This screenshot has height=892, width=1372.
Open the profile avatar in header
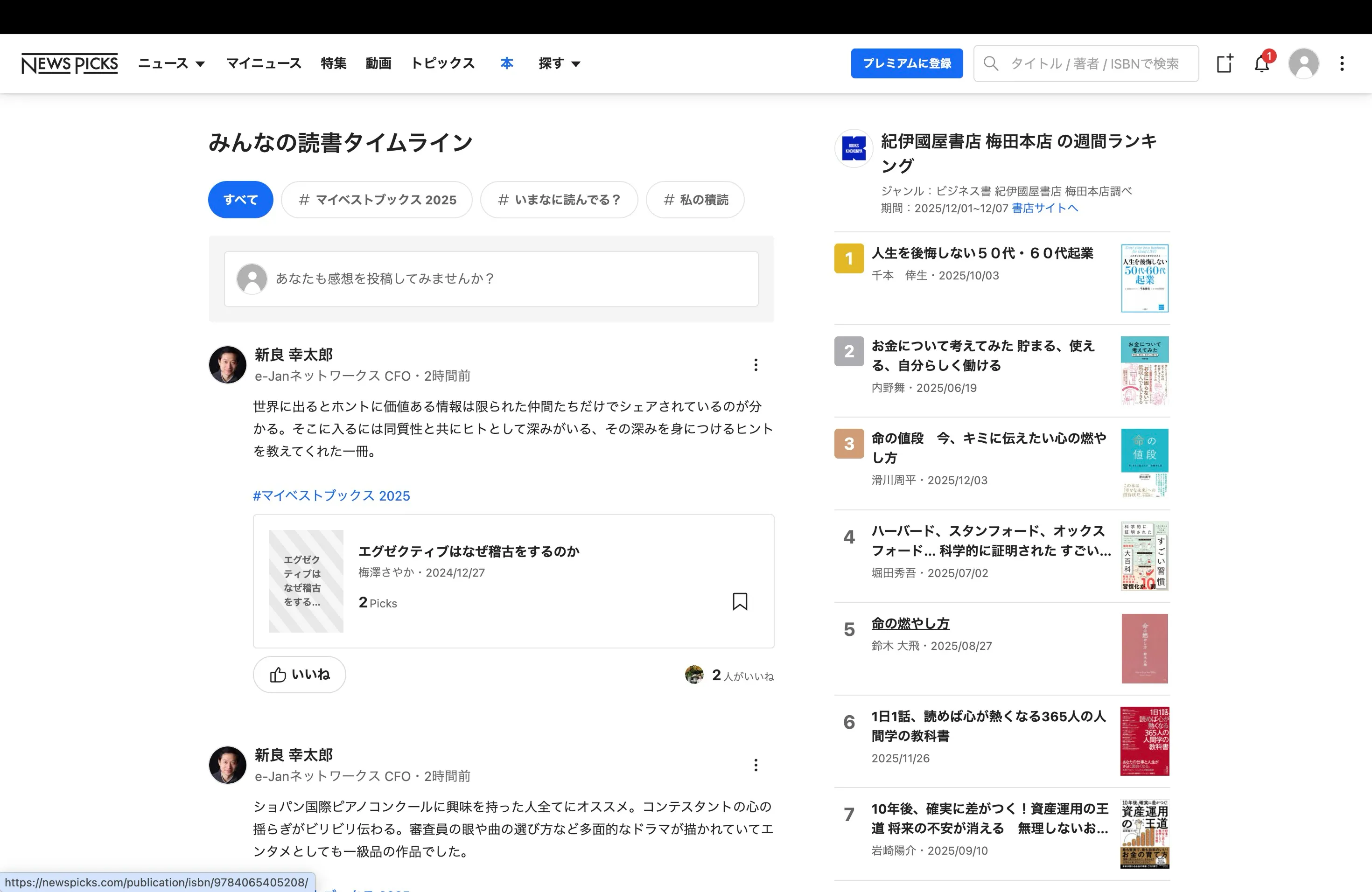click(x=1303, y=63)
